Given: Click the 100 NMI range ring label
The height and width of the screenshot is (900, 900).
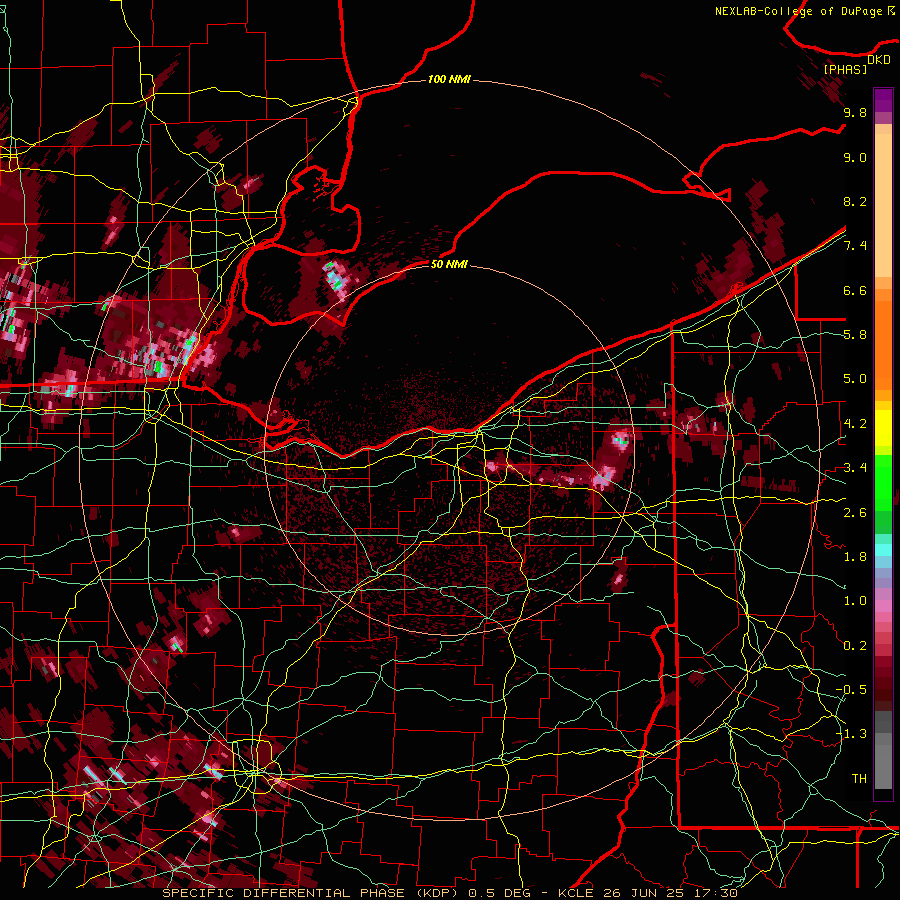Looking at the screenshot, I should [449, 79].
